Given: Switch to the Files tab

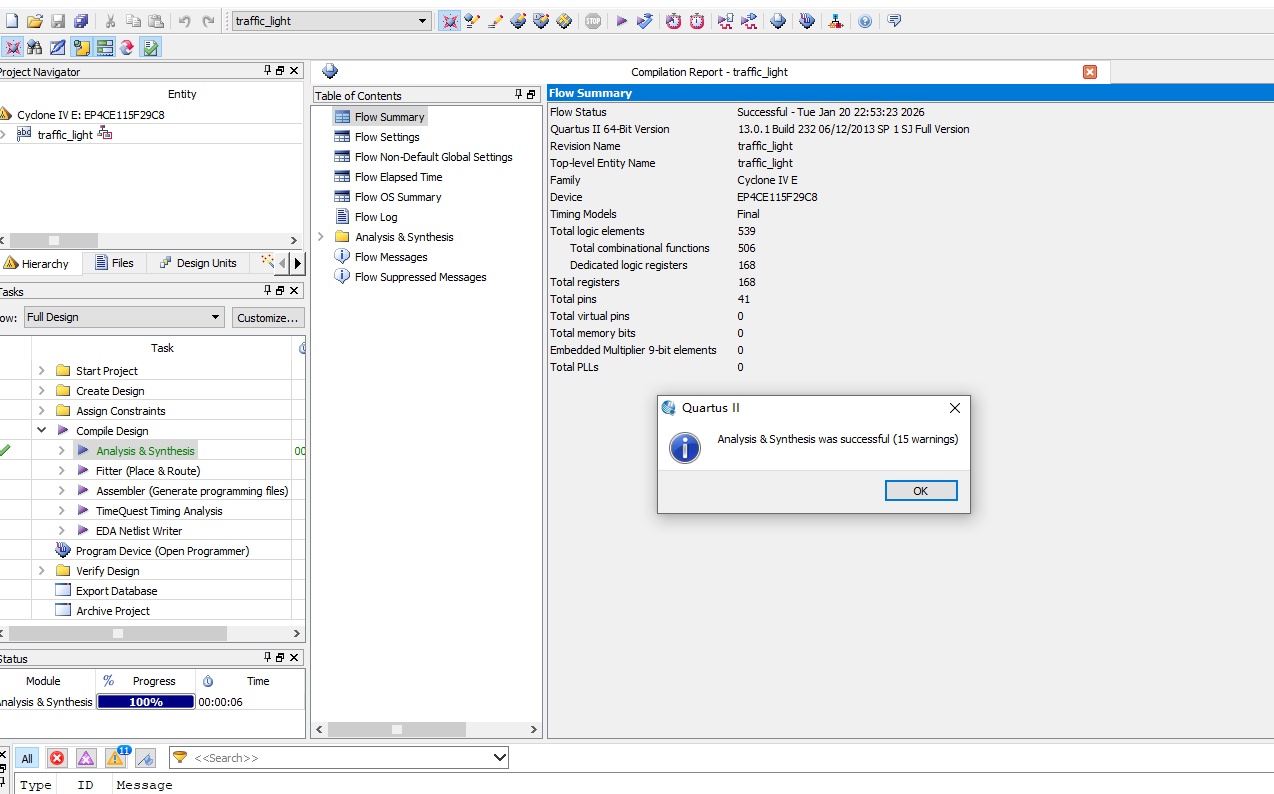Looking at the screenshot, I should (x=114, y=263).
